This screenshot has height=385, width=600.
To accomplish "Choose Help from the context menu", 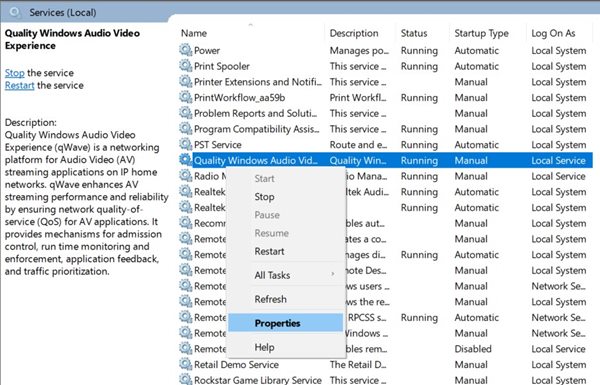I will pyautogui.click(x=285, y=347).
